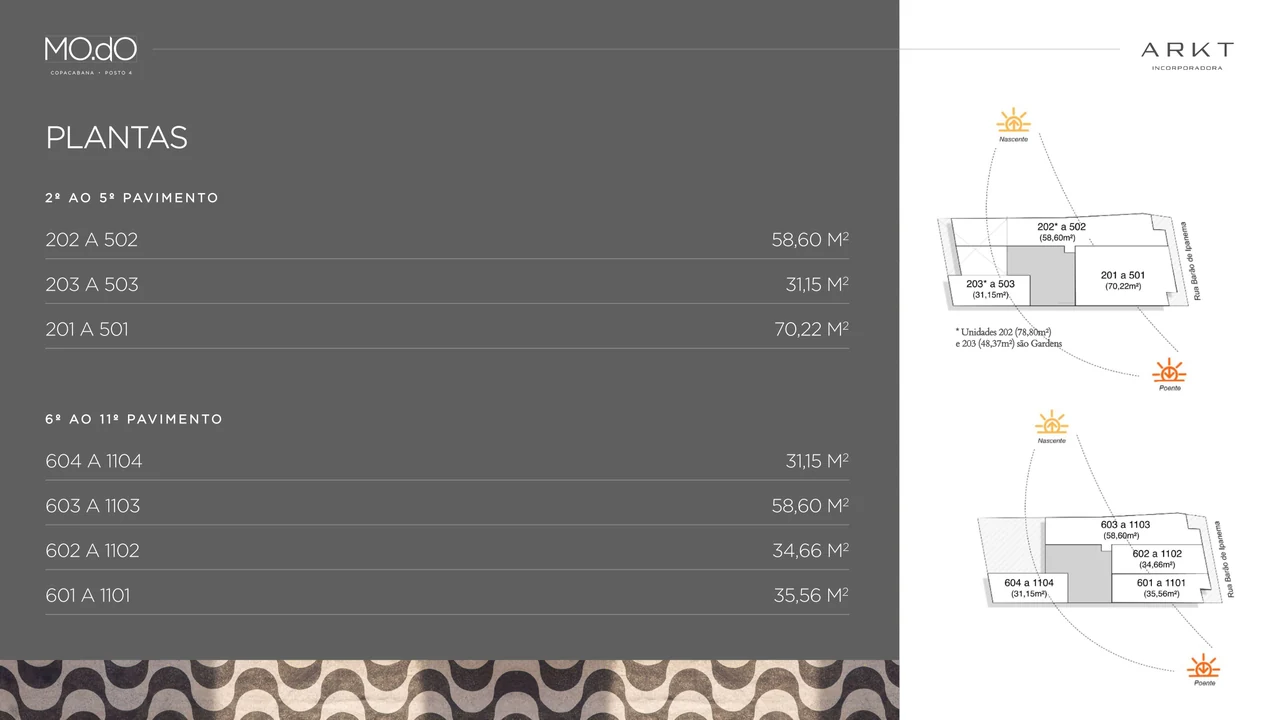
Task: Click the 6º AO 11º PAVIMENTO heading
Action: [134, 419]
